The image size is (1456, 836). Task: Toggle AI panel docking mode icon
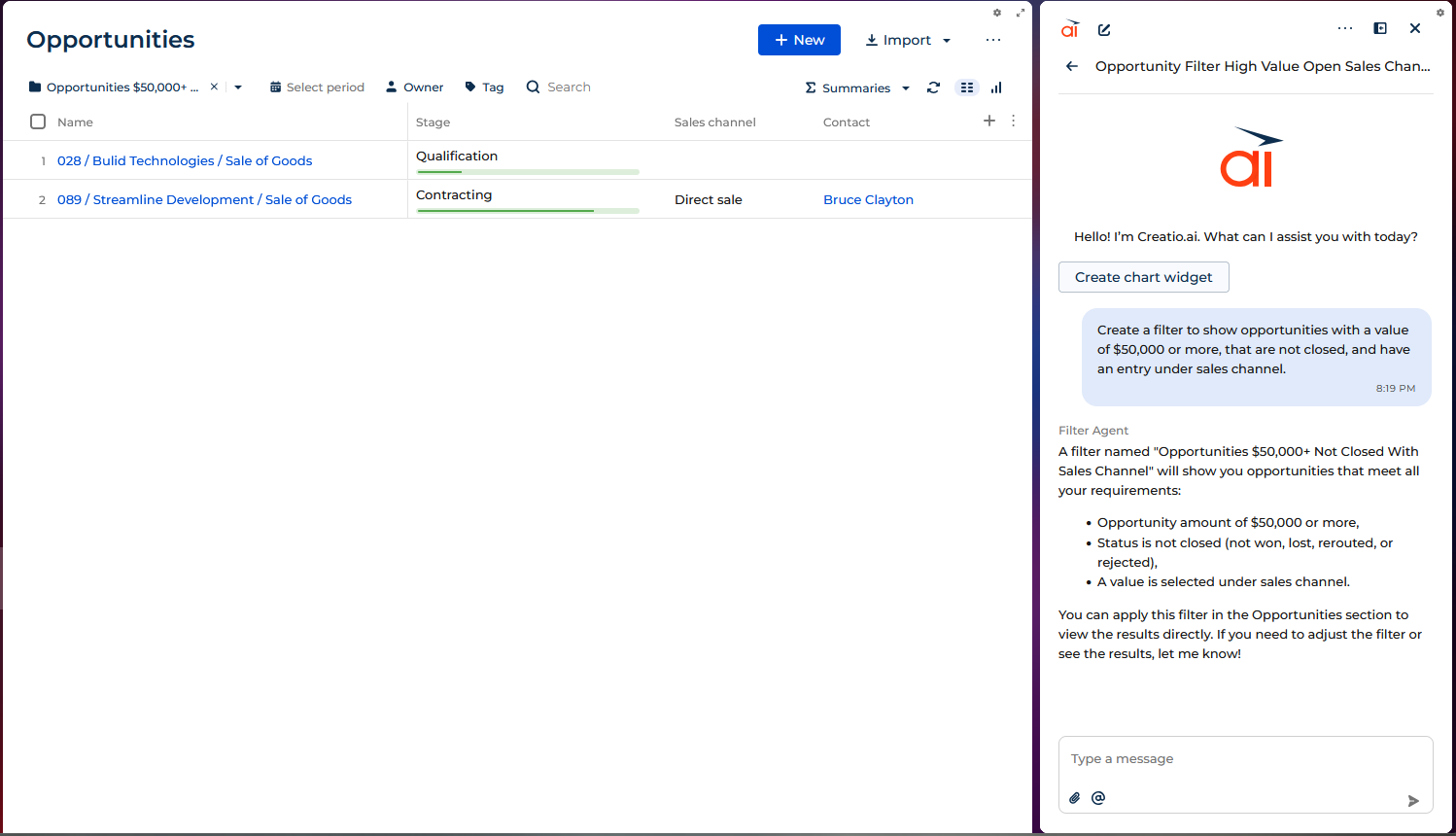1380,28
